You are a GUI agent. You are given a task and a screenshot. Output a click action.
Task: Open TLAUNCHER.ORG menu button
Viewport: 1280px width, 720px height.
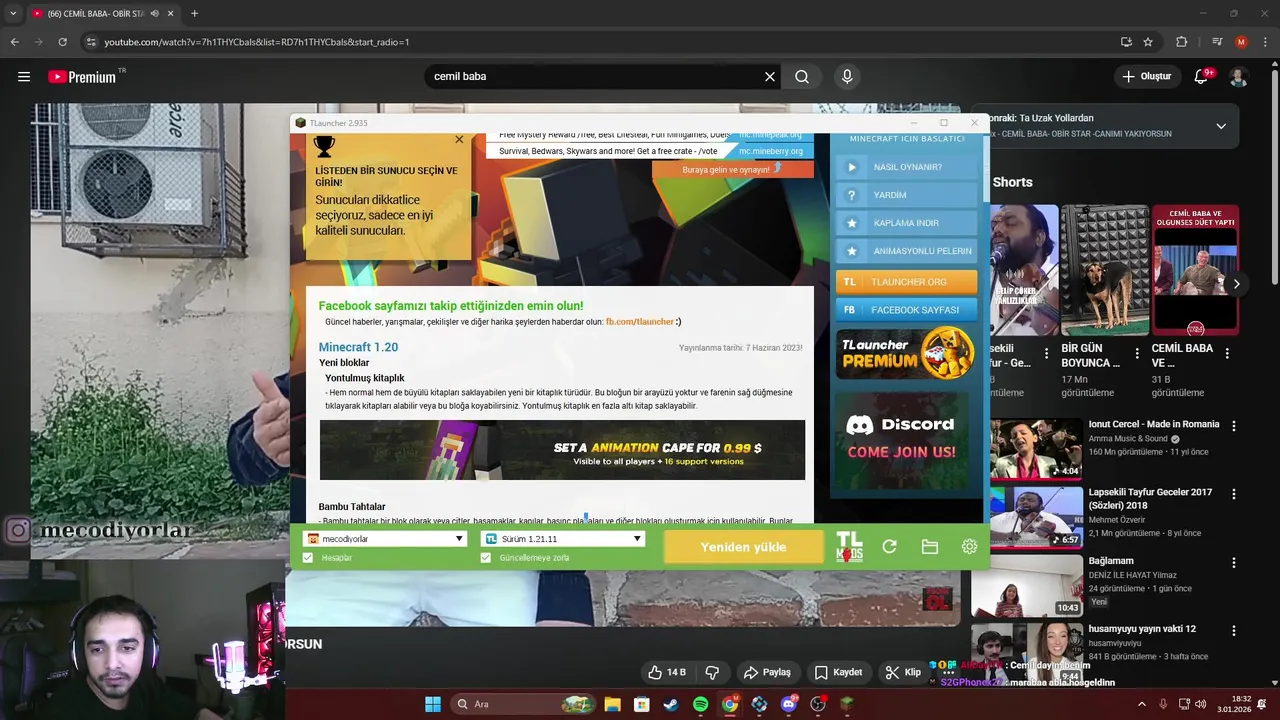[906, 282]
